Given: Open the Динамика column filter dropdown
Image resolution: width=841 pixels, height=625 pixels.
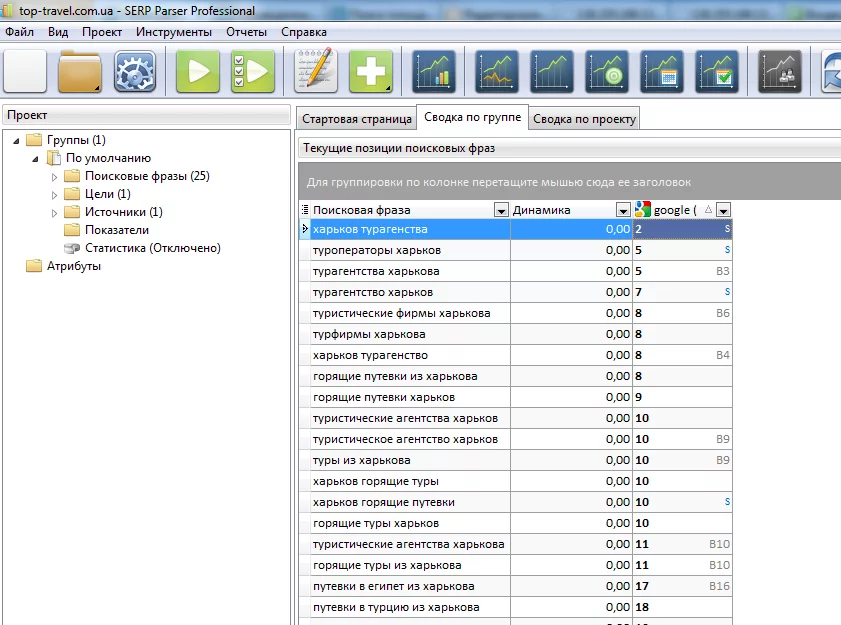Looking at the screenshot, I should pyautogui.click(x=623, y=210).
